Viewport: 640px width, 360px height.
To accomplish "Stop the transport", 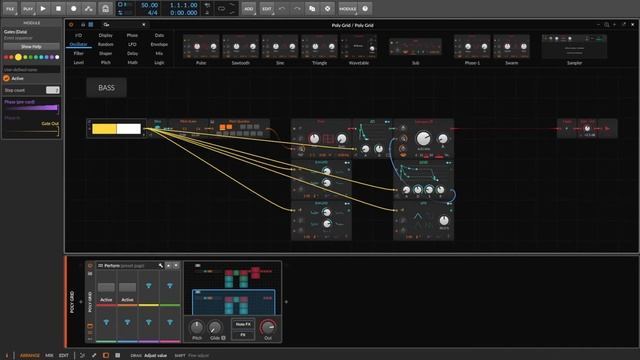I will tap(58, 9).
